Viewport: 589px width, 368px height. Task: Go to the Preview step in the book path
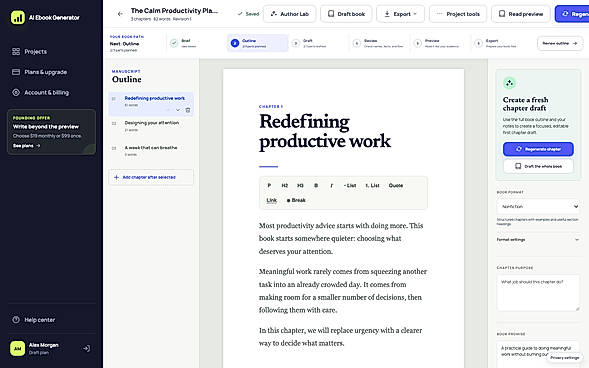(440, 43)
